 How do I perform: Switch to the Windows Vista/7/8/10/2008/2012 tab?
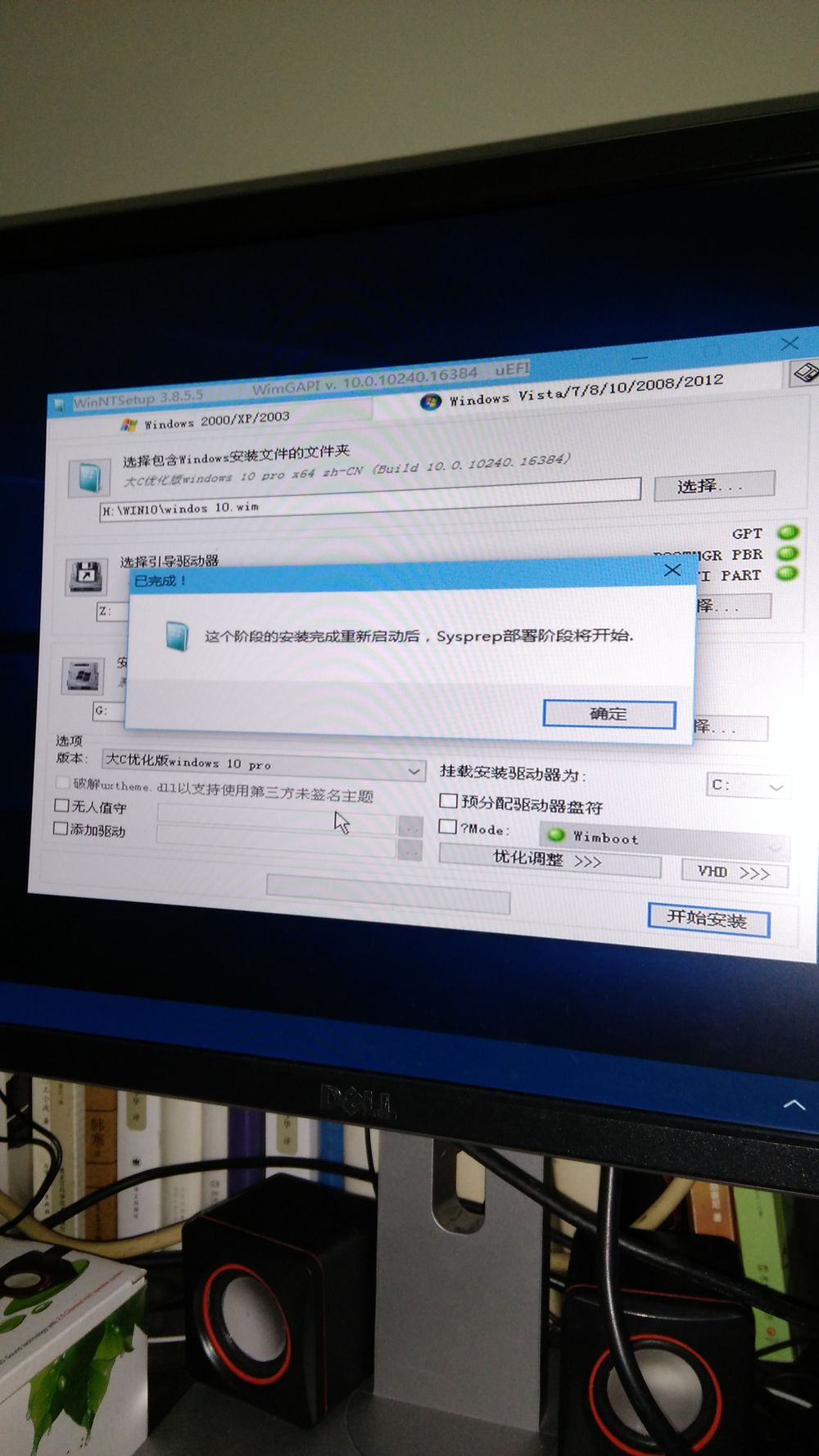click(573, 391)
